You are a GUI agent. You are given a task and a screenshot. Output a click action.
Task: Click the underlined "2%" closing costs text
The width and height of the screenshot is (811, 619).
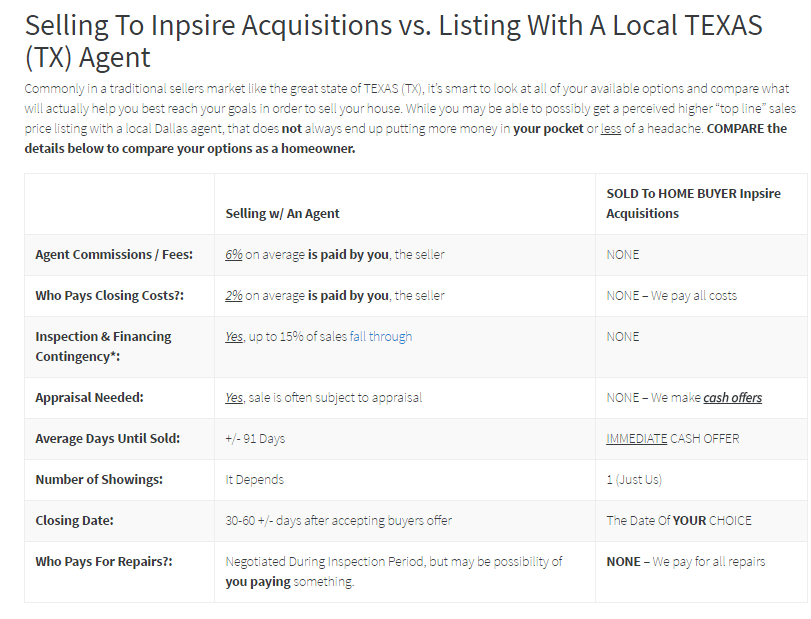tap(234, 296)
